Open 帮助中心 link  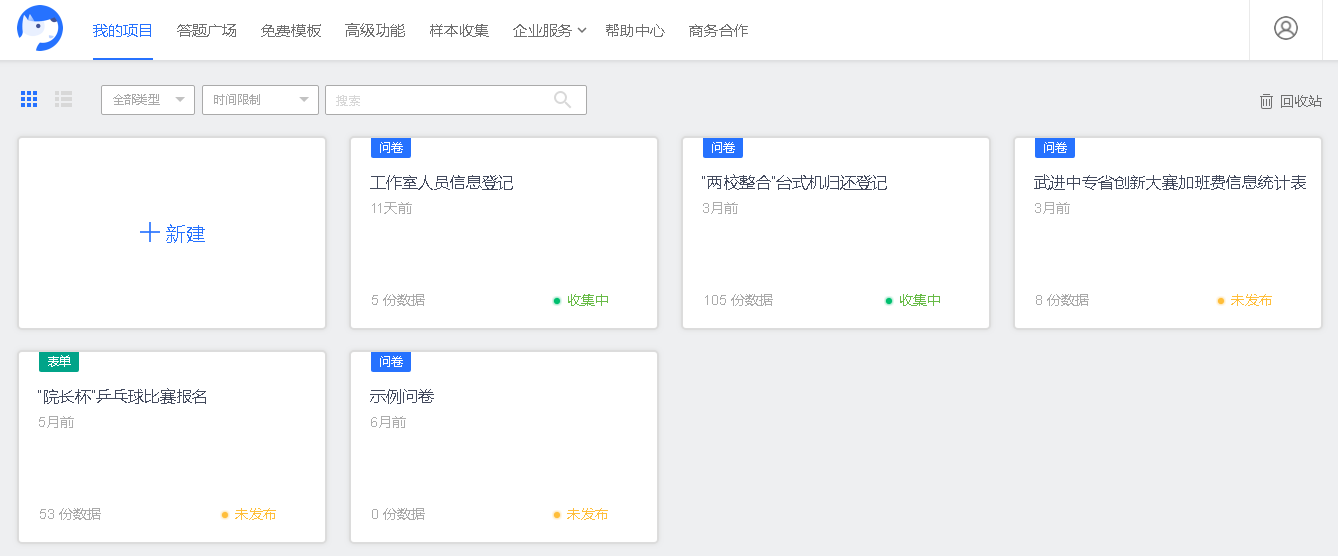(635, 31)
